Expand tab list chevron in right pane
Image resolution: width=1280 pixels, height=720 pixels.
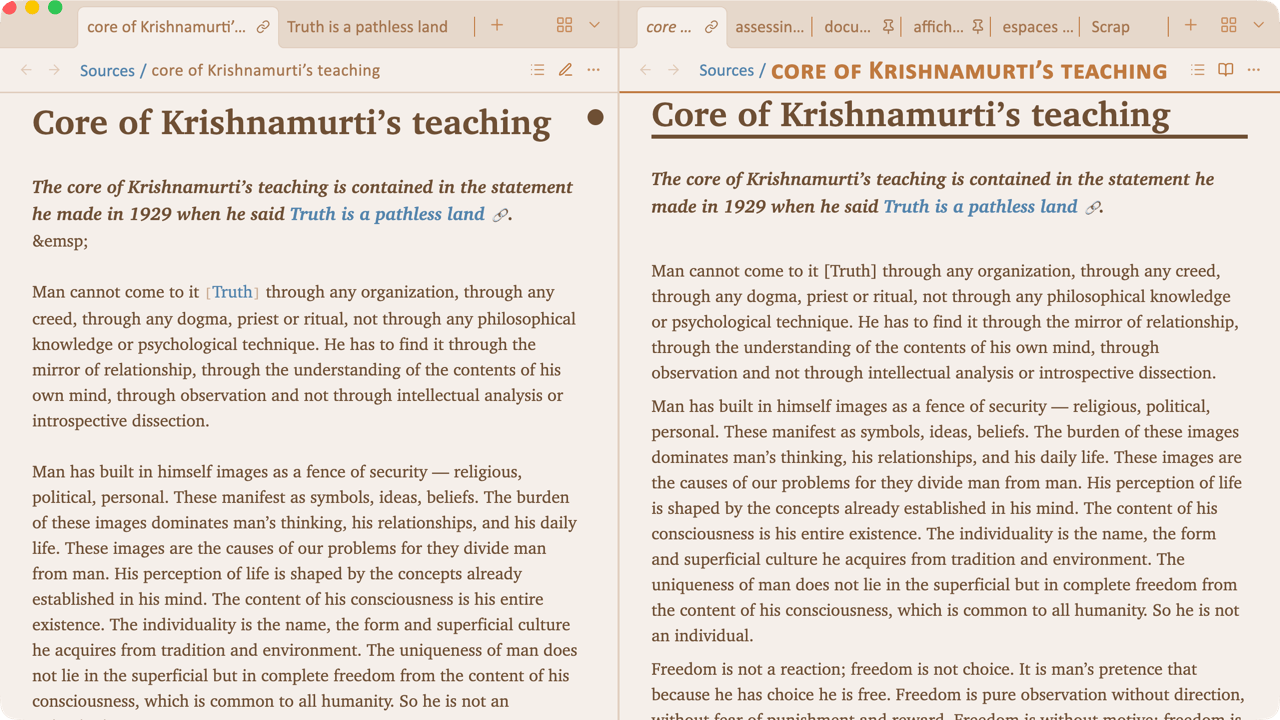point(1259,26)
